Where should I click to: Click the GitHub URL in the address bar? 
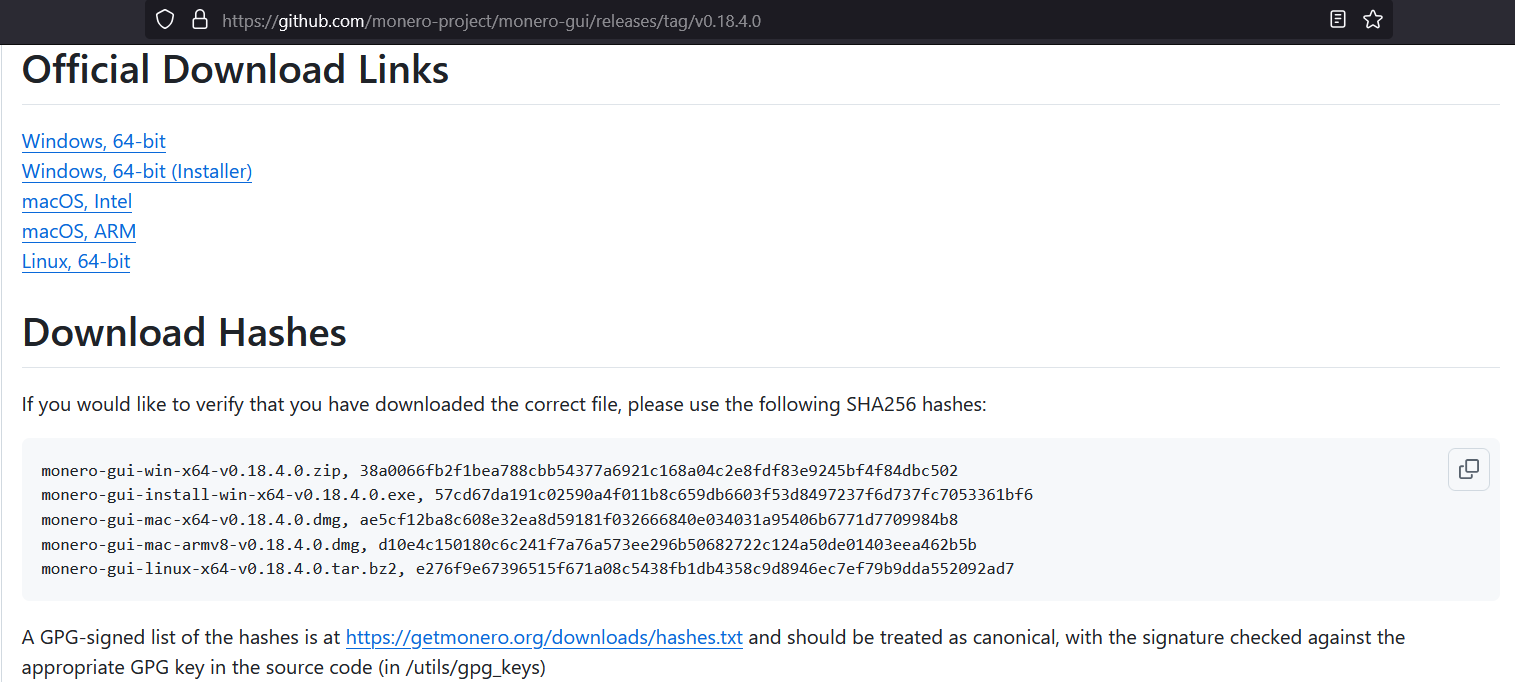pos(491,20)
